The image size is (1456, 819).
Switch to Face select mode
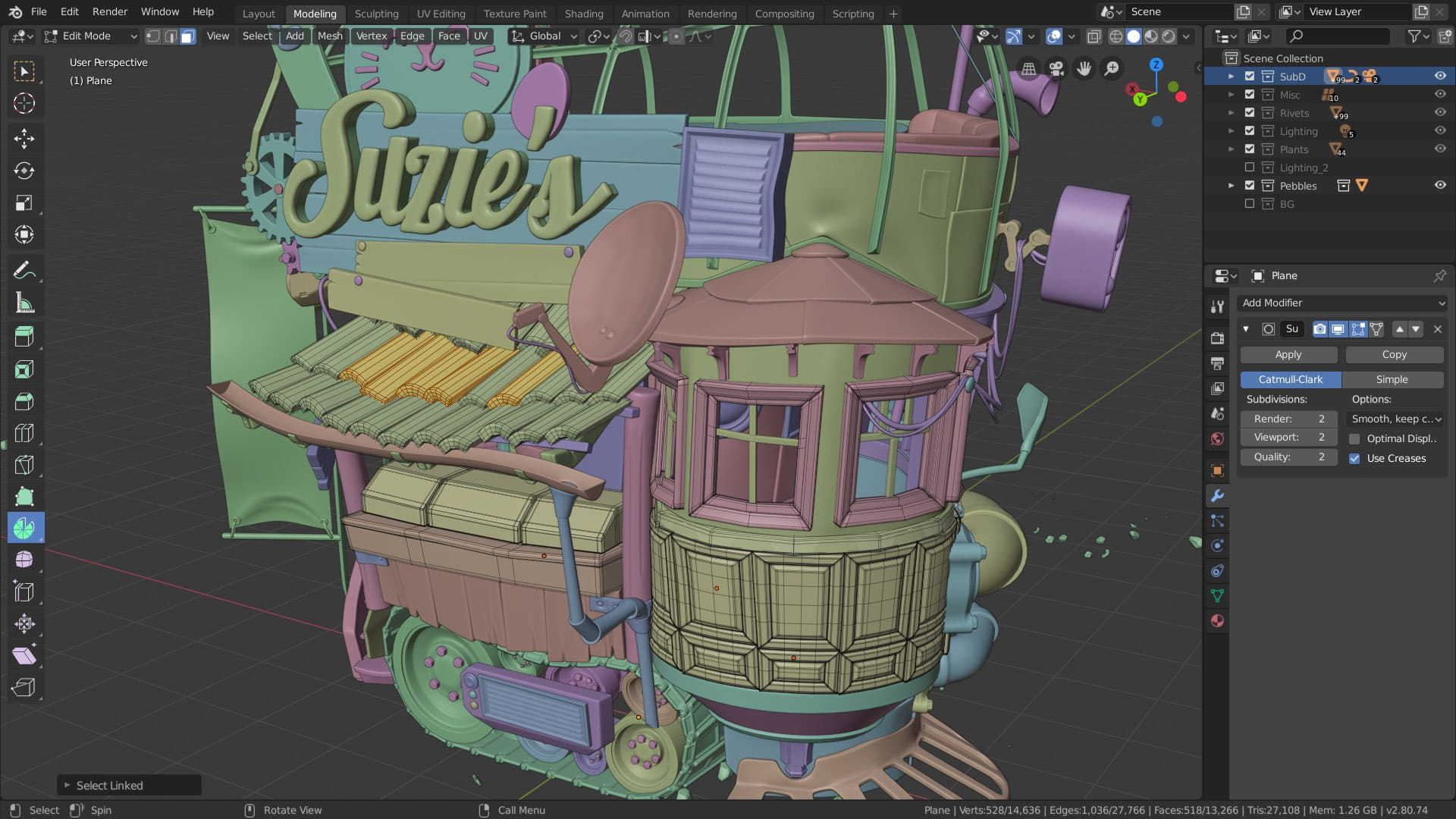coord(188,36)
